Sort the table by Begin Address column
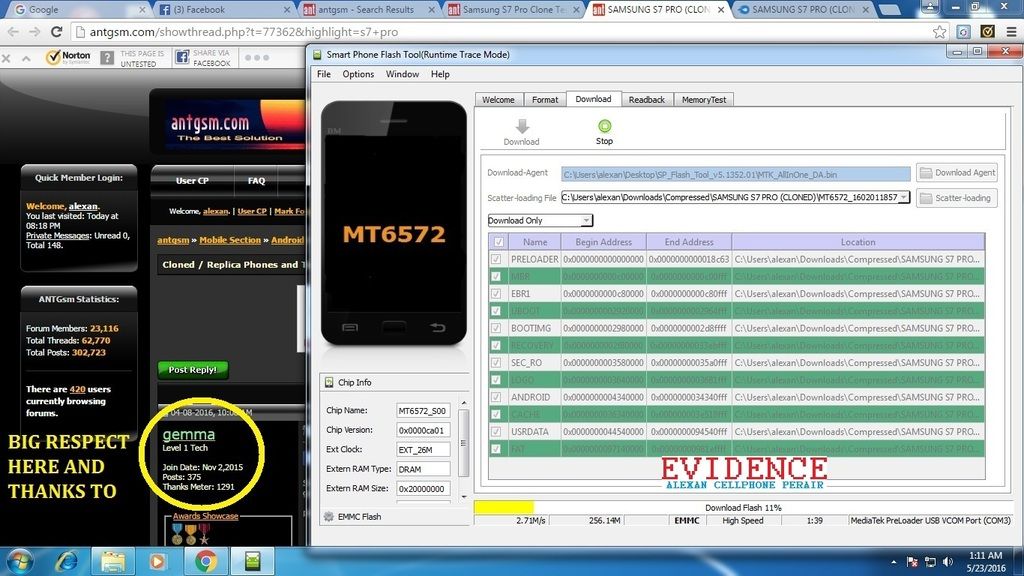Image resolution: width=1024 pixels, height=576 pixels. (x=603, y=242)
